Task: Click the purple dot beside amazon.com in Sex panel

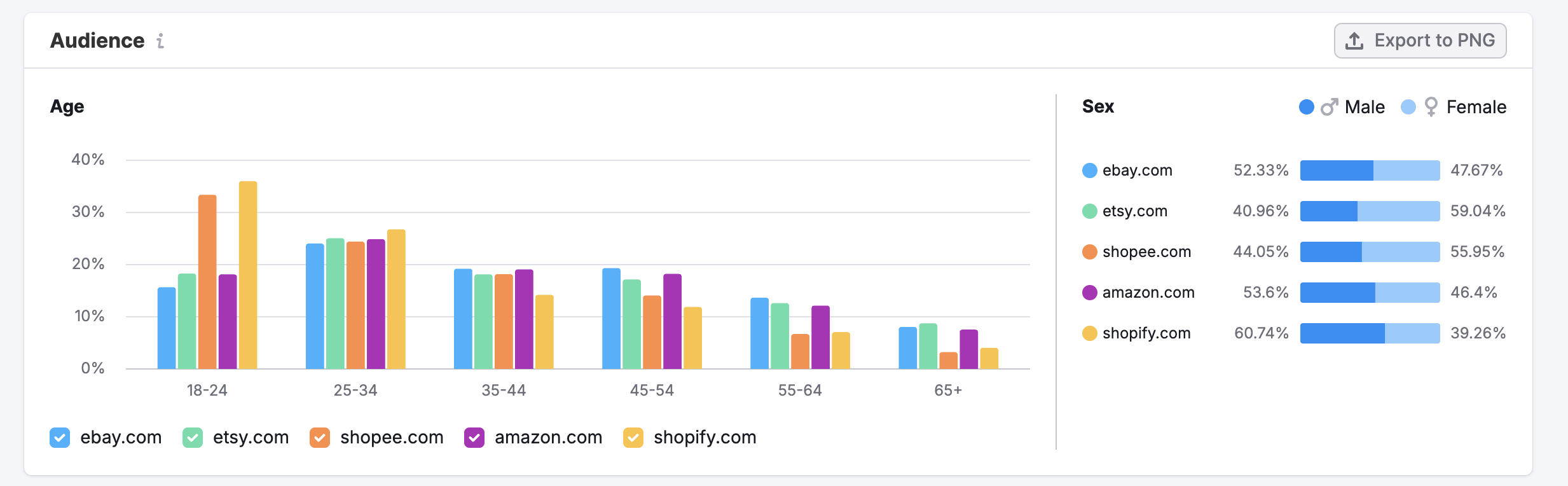Action: [1089, 292]
